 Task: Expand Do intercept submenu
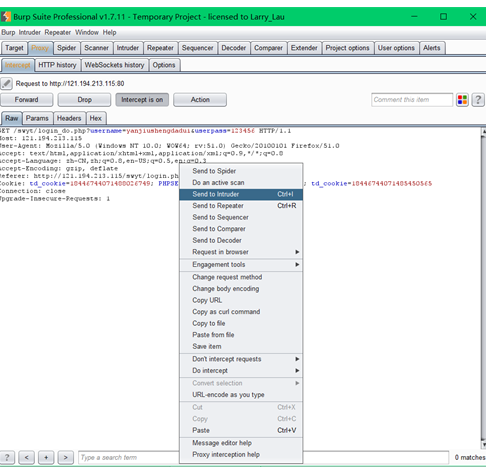[241, 371]
